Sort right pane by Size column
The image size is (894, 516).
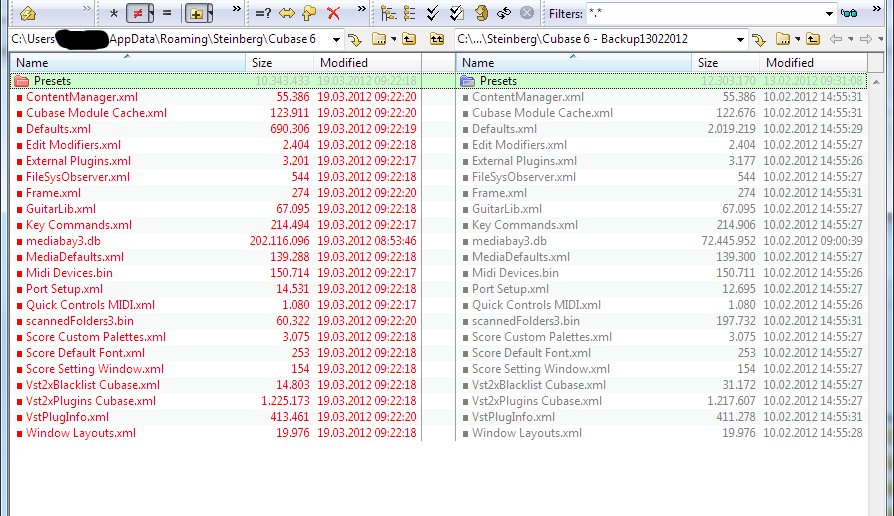[x=725, y=63]
